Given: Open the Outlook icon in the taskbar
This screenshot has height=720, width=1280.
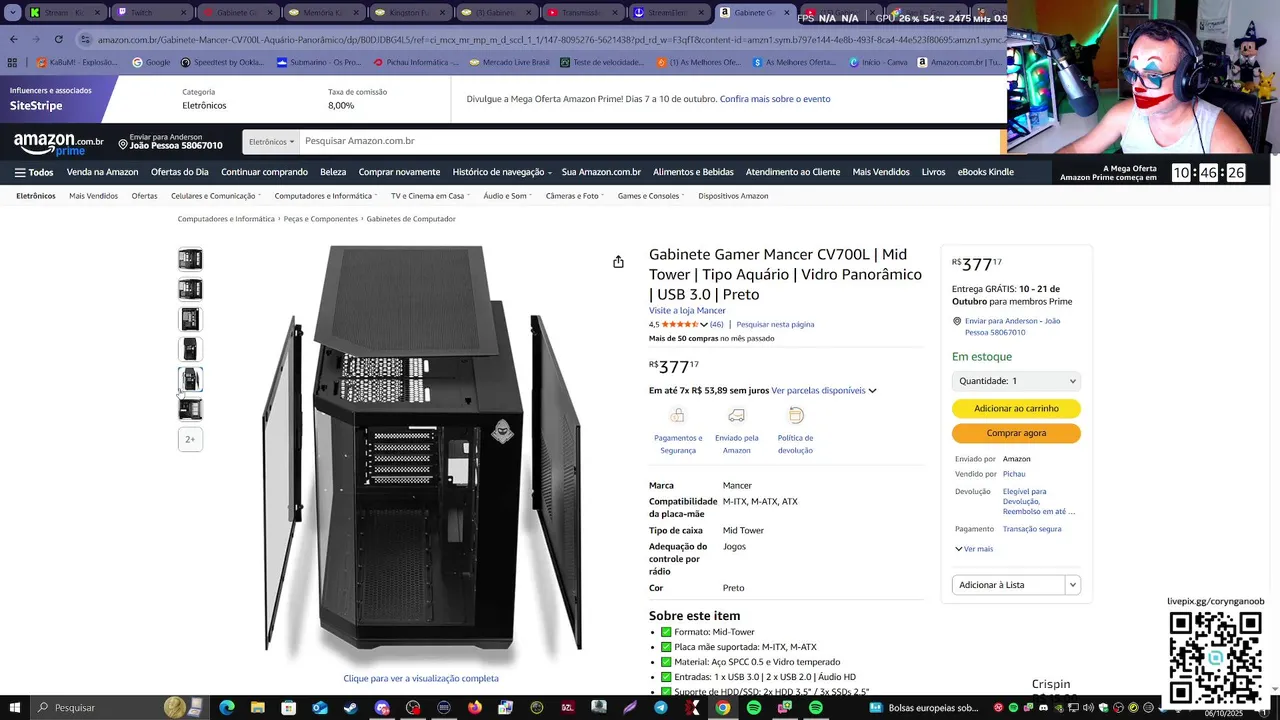Looking at the screenshot, I should click(x=320, y=707).
